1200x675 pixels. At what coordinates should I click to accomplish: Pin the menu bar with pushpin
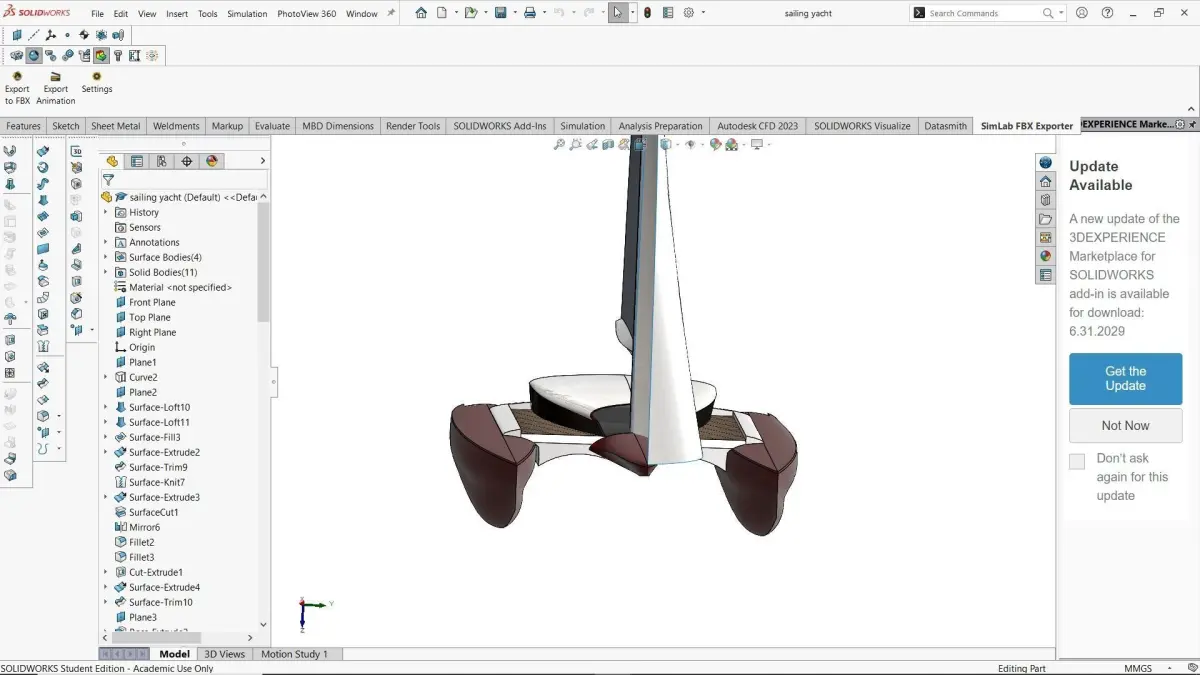tap(391, 13)
